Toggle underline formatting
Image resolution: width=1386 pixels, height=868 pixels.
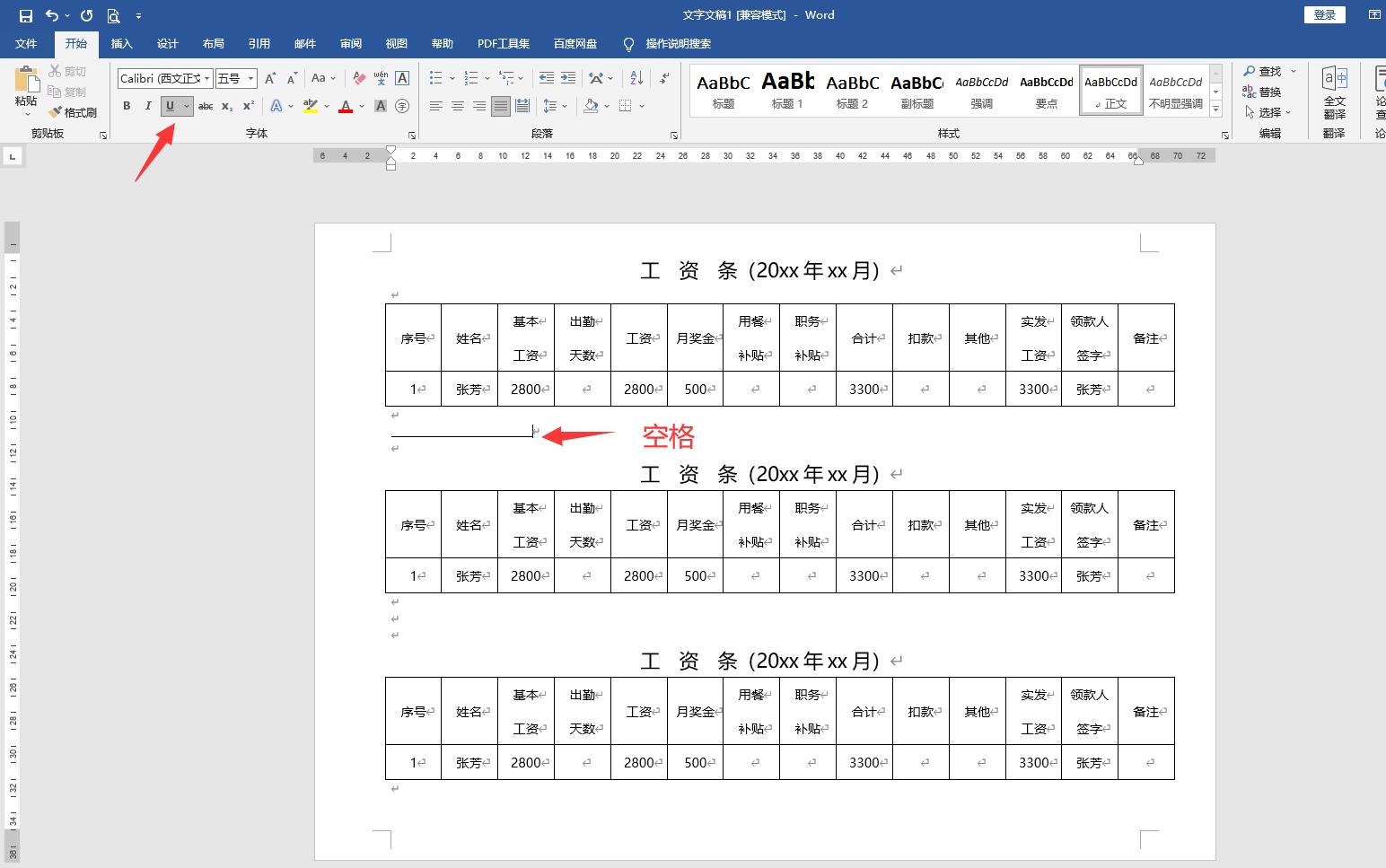tap(170, 106)
